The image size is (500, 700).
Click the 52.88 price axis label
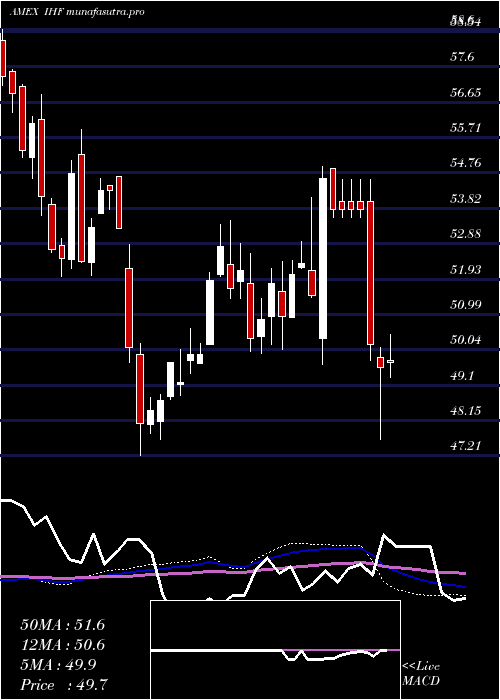465,233
